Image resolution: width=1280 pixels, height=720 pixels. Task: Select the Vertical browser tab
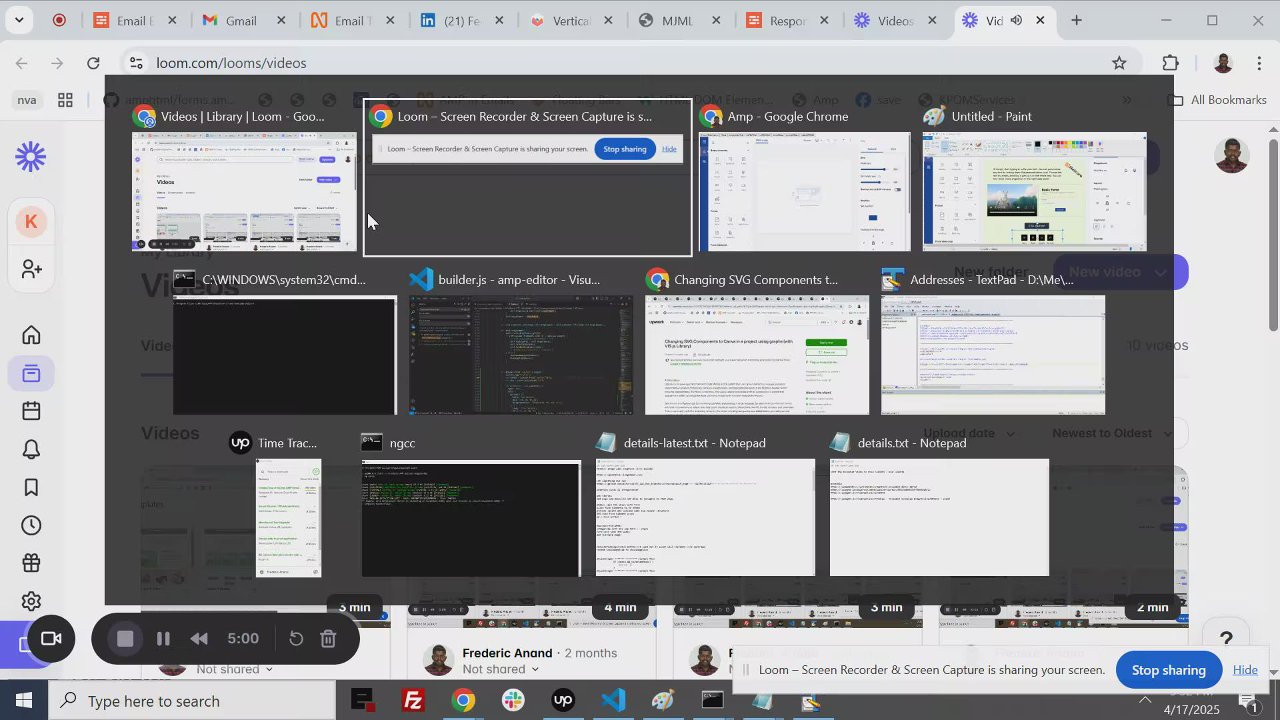click(571, 20)
